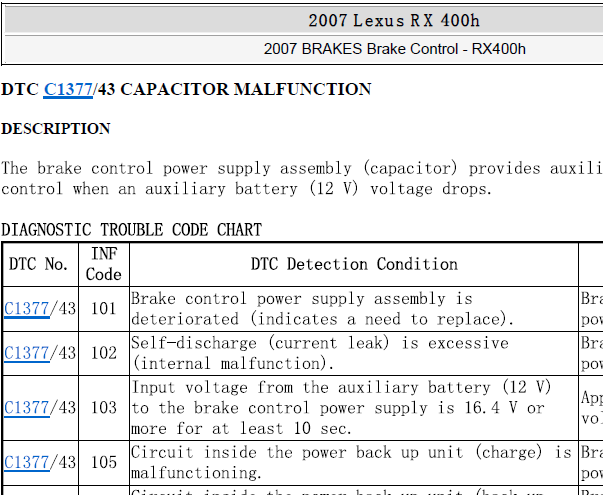Click 'DIAGNOSTIC TROUBLE CODE CHART' heading
The image size is (603, 495).
[x=132, y=230]
